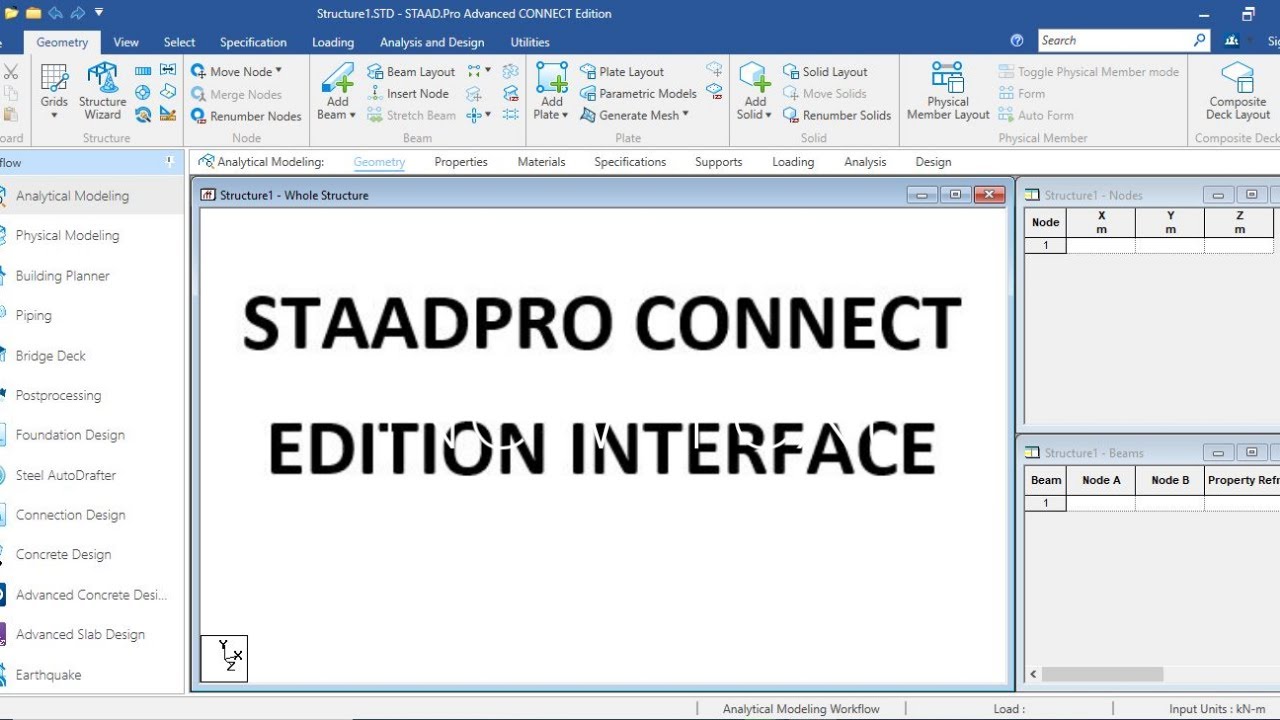
Task: Open the Earthquake workflow
Action: [x=48, y=675]
